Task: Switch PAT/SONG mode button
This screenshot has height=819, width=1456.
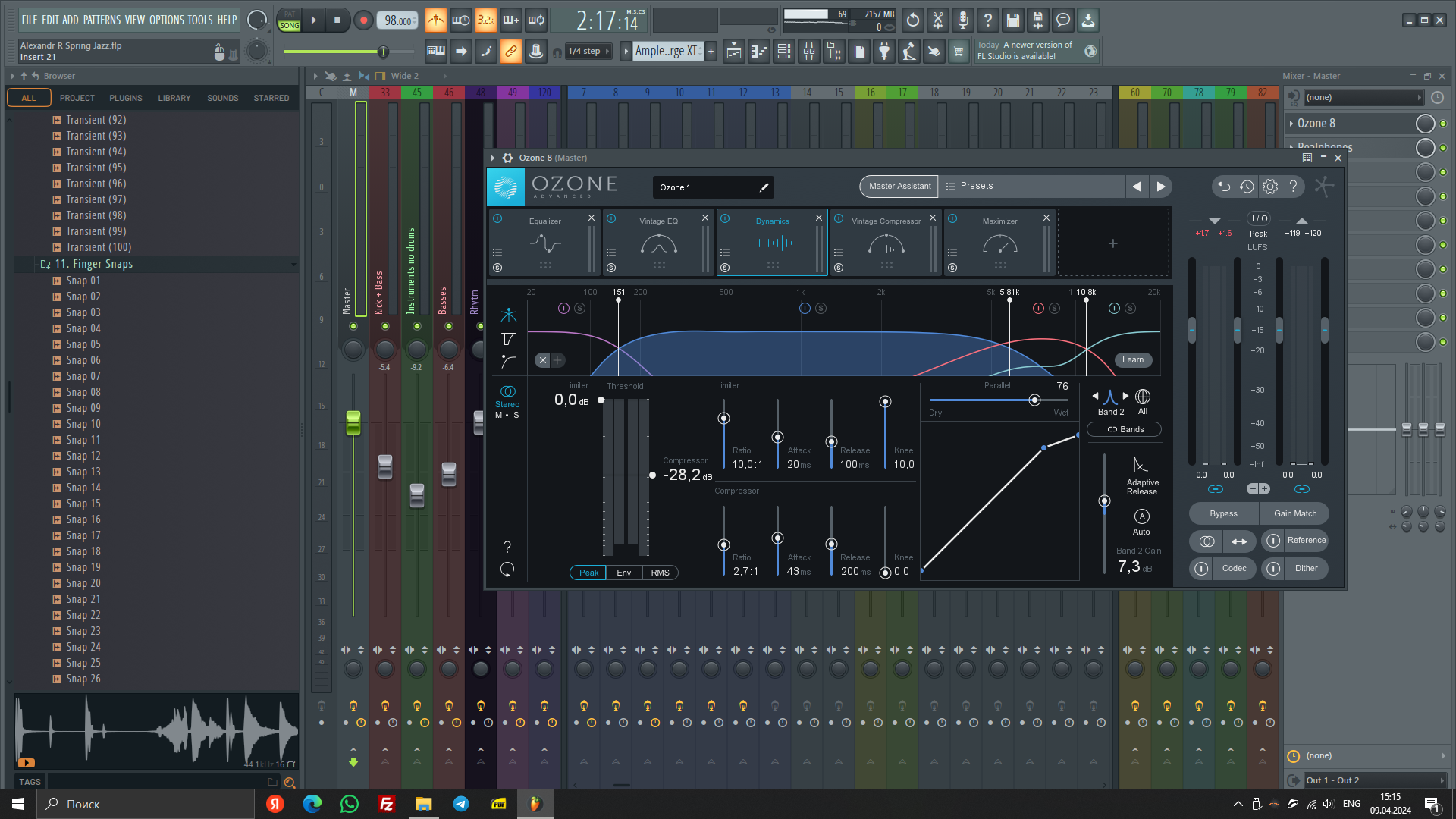Action: tap(290, 20)
